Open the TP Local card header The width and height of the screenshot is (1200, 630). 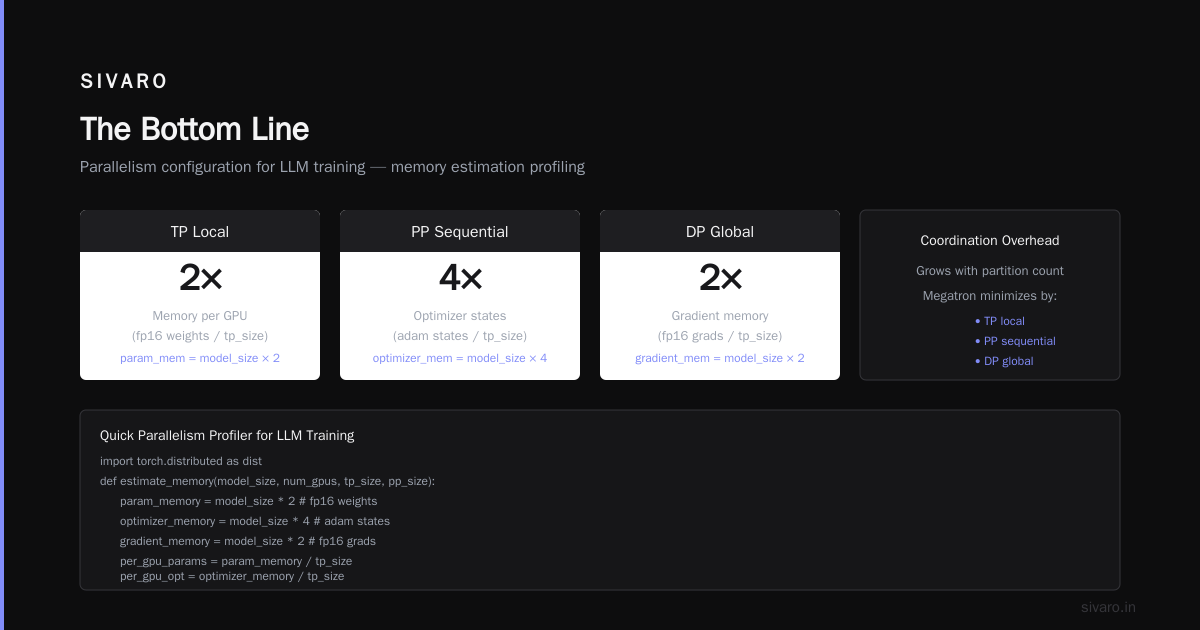200,231
